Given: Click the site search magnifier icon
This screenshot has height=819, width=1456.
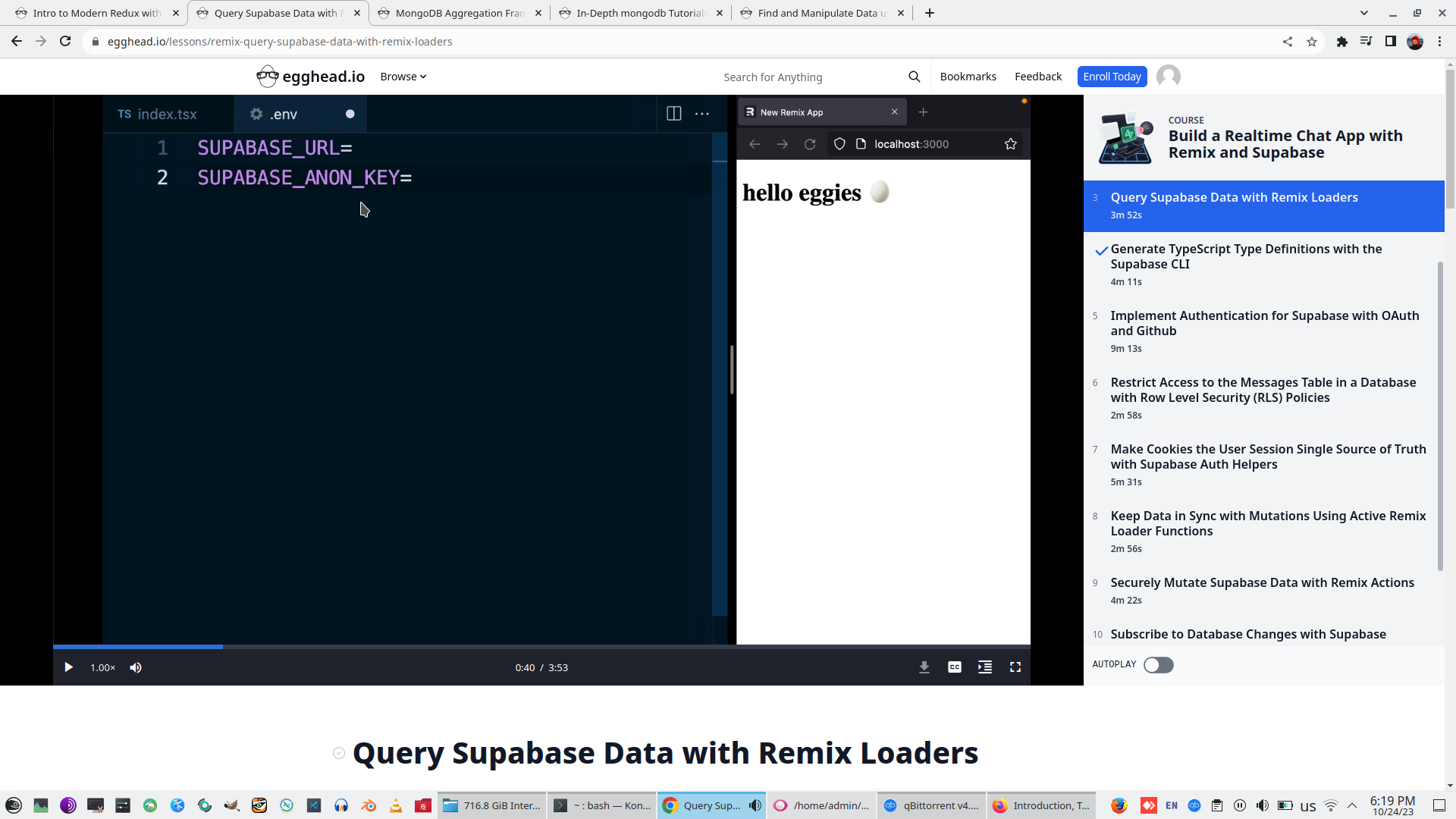Looking at the screenshot, I should [x=914, y=77].
